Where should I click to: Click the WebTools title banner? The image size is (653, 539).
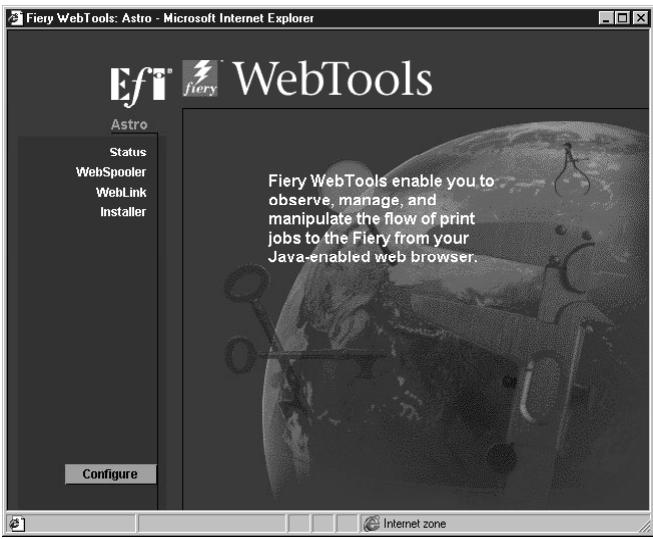pyautogui.click(x=332, y=78)
